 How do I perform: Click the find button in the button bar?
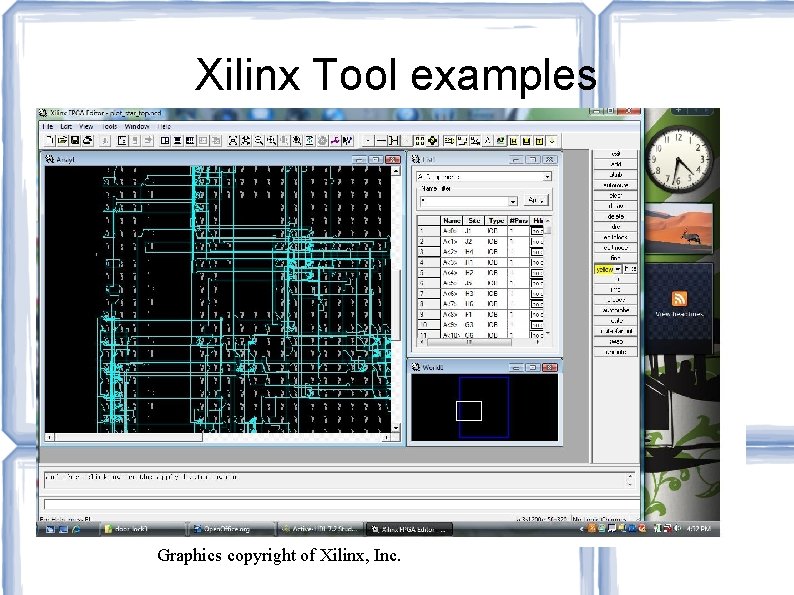pyautogui.click(x=615, y=258)
